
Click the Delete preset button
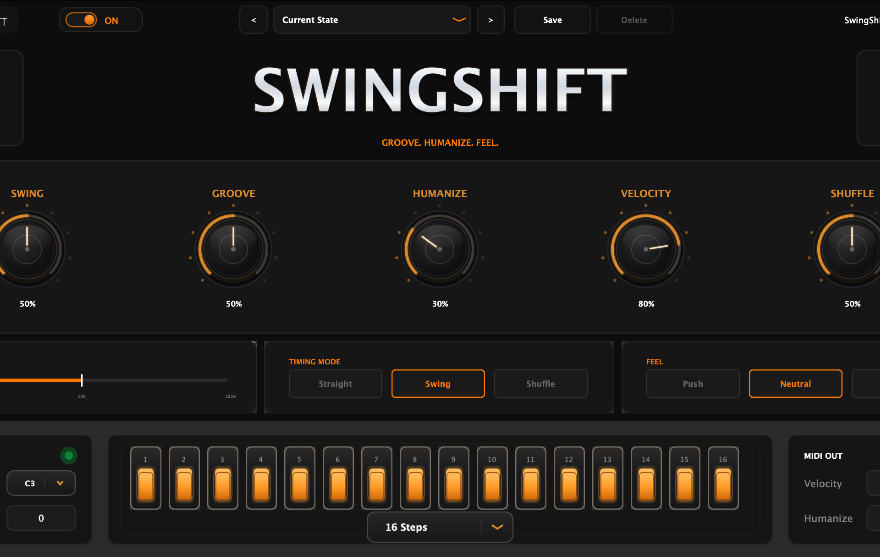pyautogui.click(x=634, y=20)
